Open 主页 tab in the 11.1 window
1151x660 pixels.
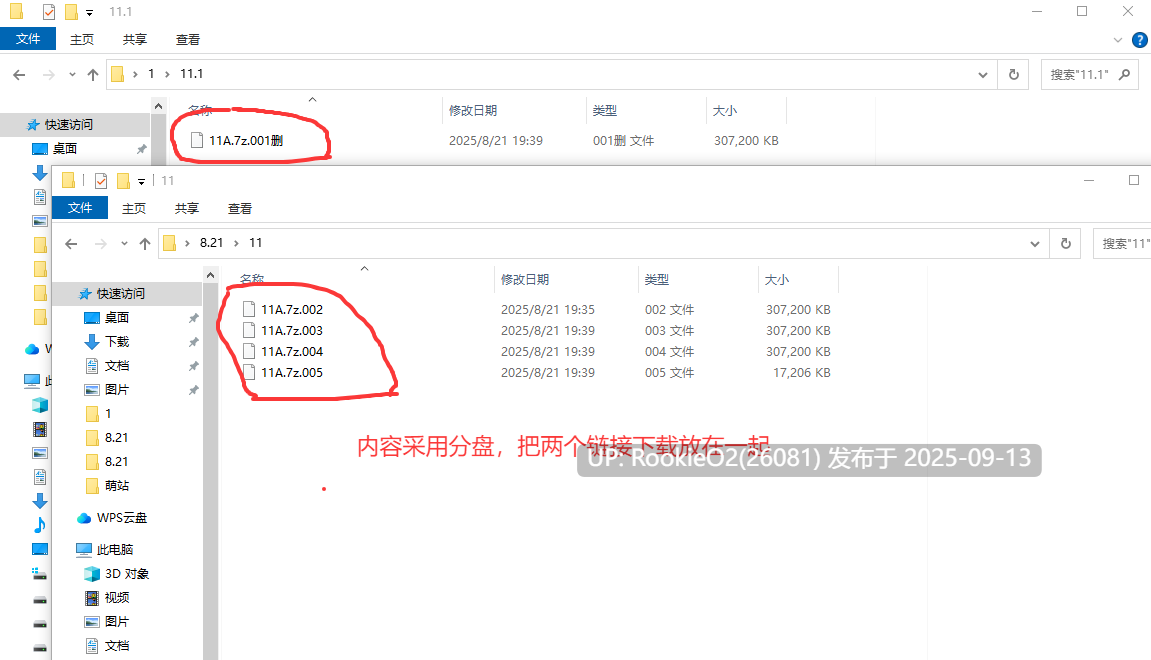[81, 40]
